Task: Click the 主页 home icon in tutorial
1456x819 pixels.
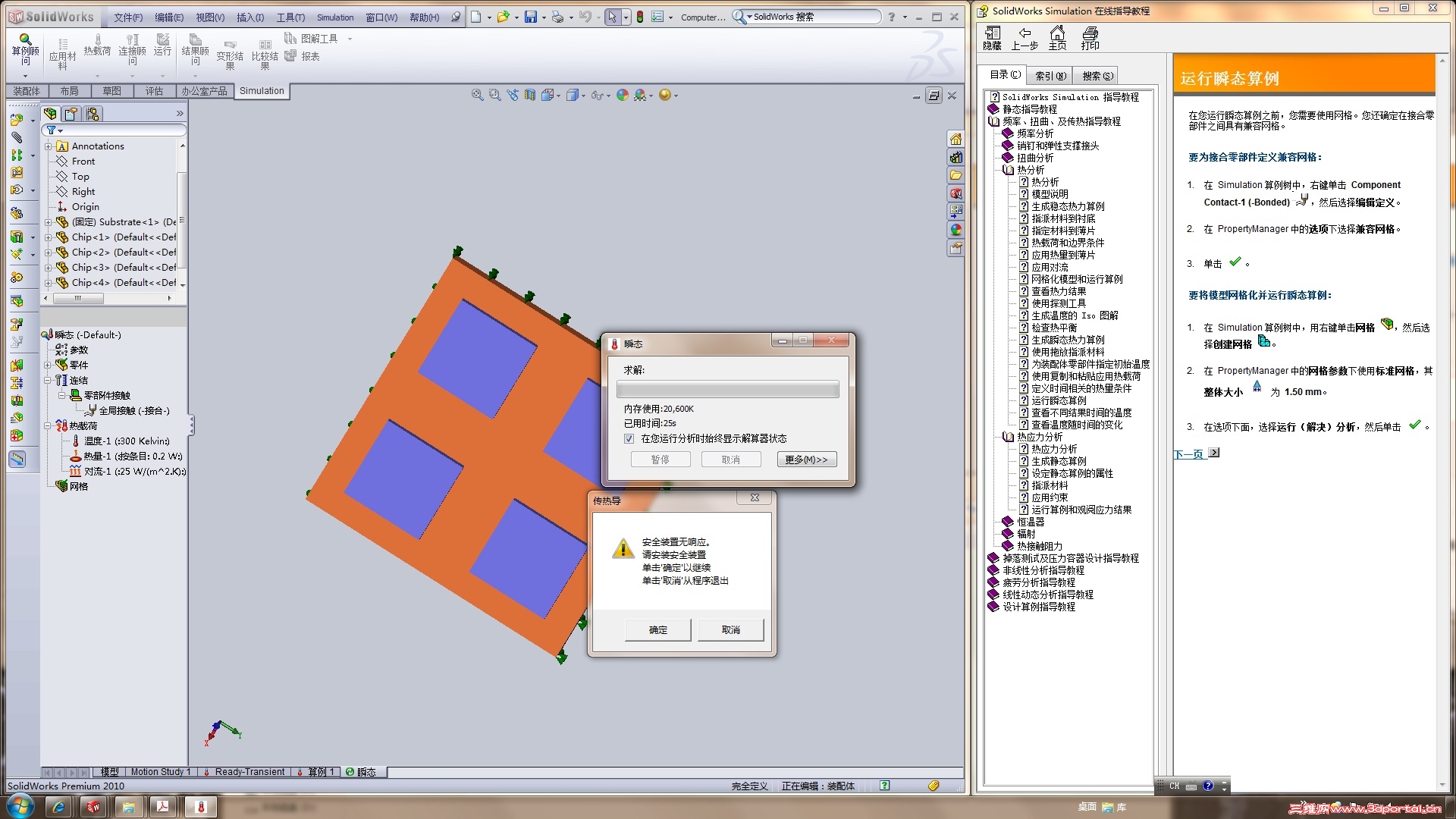Action: tap(1057, 33)
